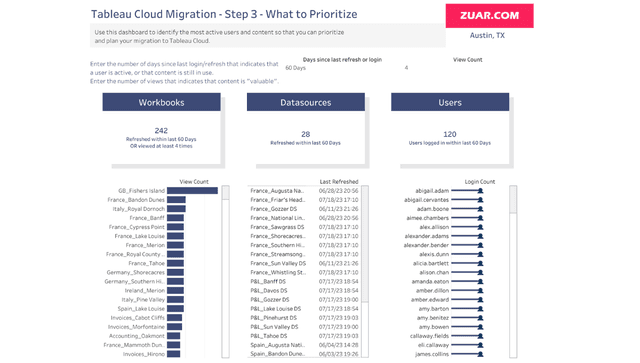
Task: Click the abigail.adam user icon
Action: pos(480,191)
